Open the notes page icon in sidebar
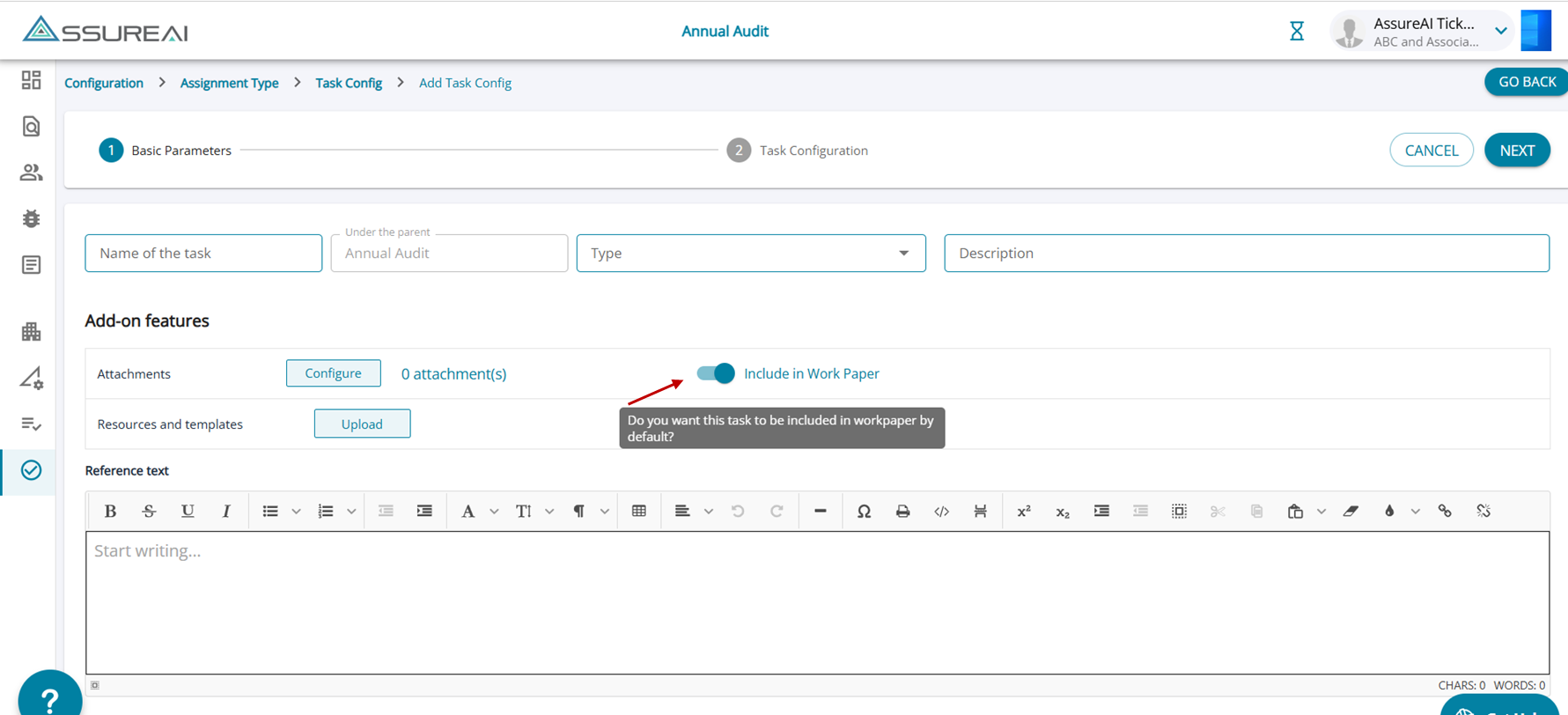 tap(32, 265)
